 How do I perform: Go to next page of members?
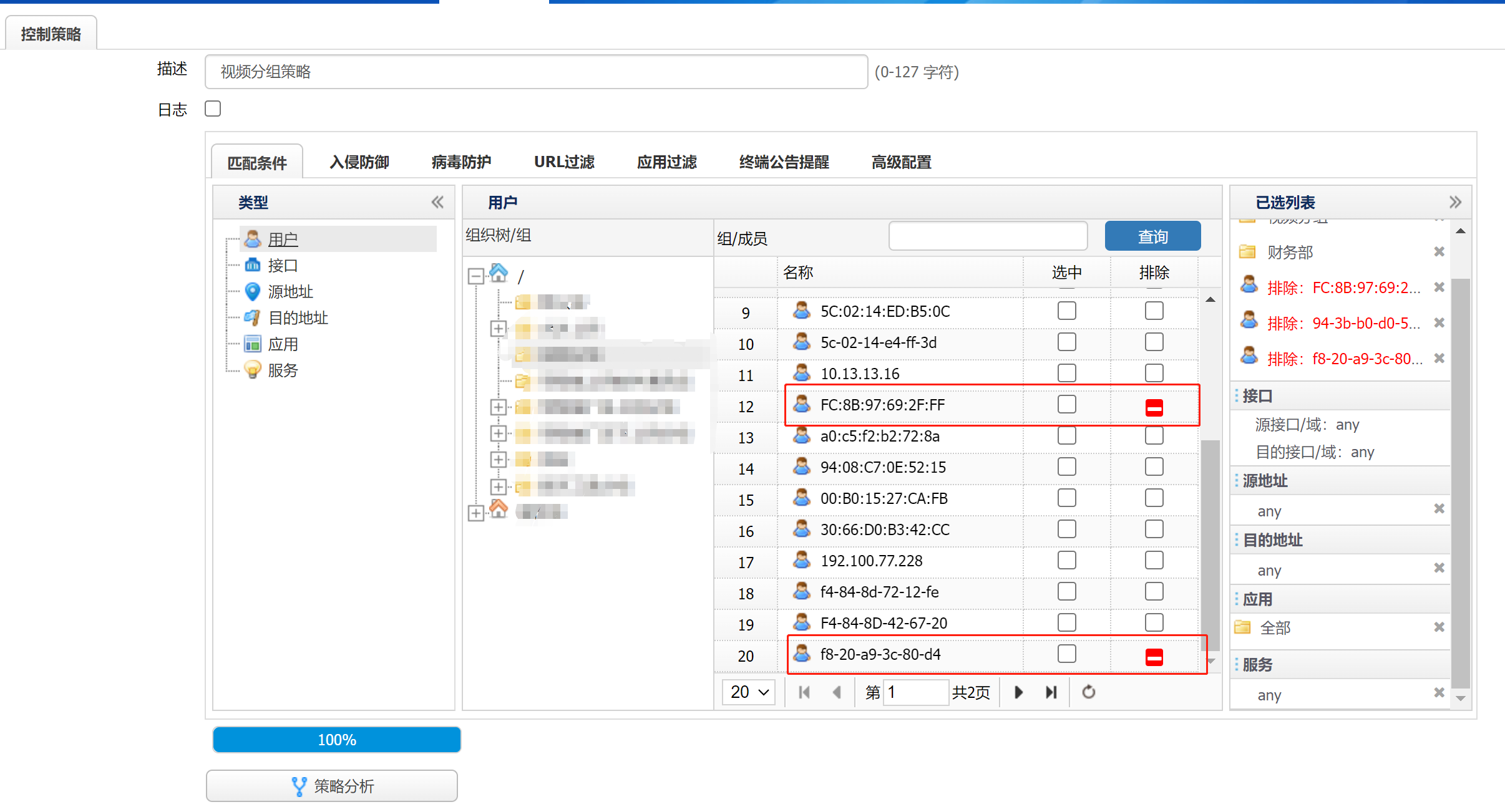[x=1018, y=692]
